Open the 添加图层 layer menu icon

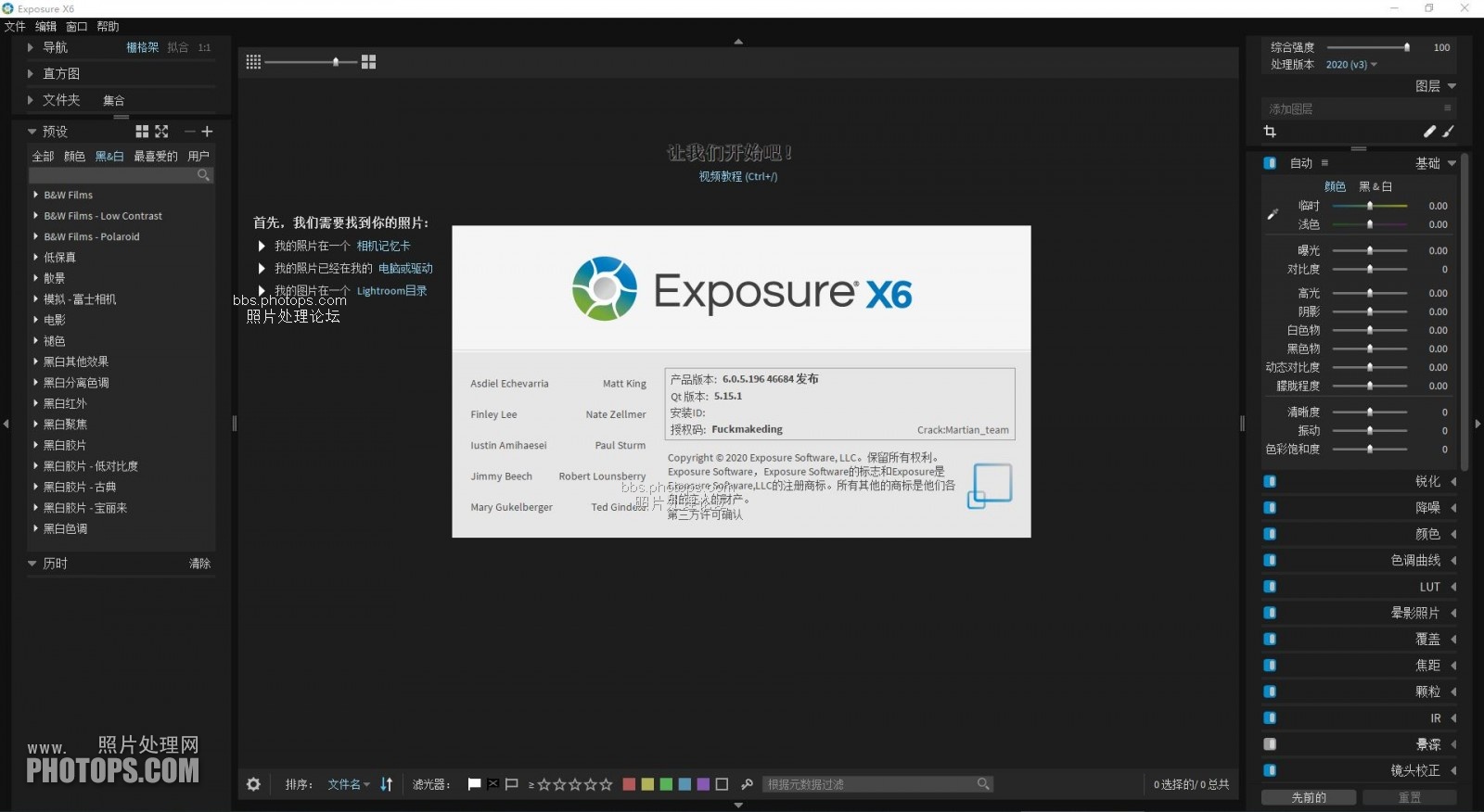click(x=1447, y=108)
